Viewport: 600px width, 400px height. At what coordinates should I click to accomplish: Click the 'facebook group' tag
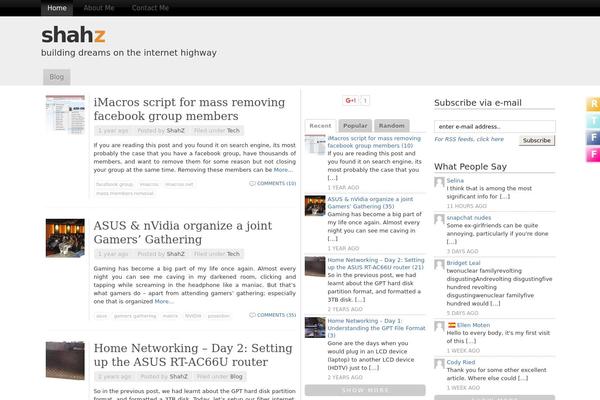point(114,184)
